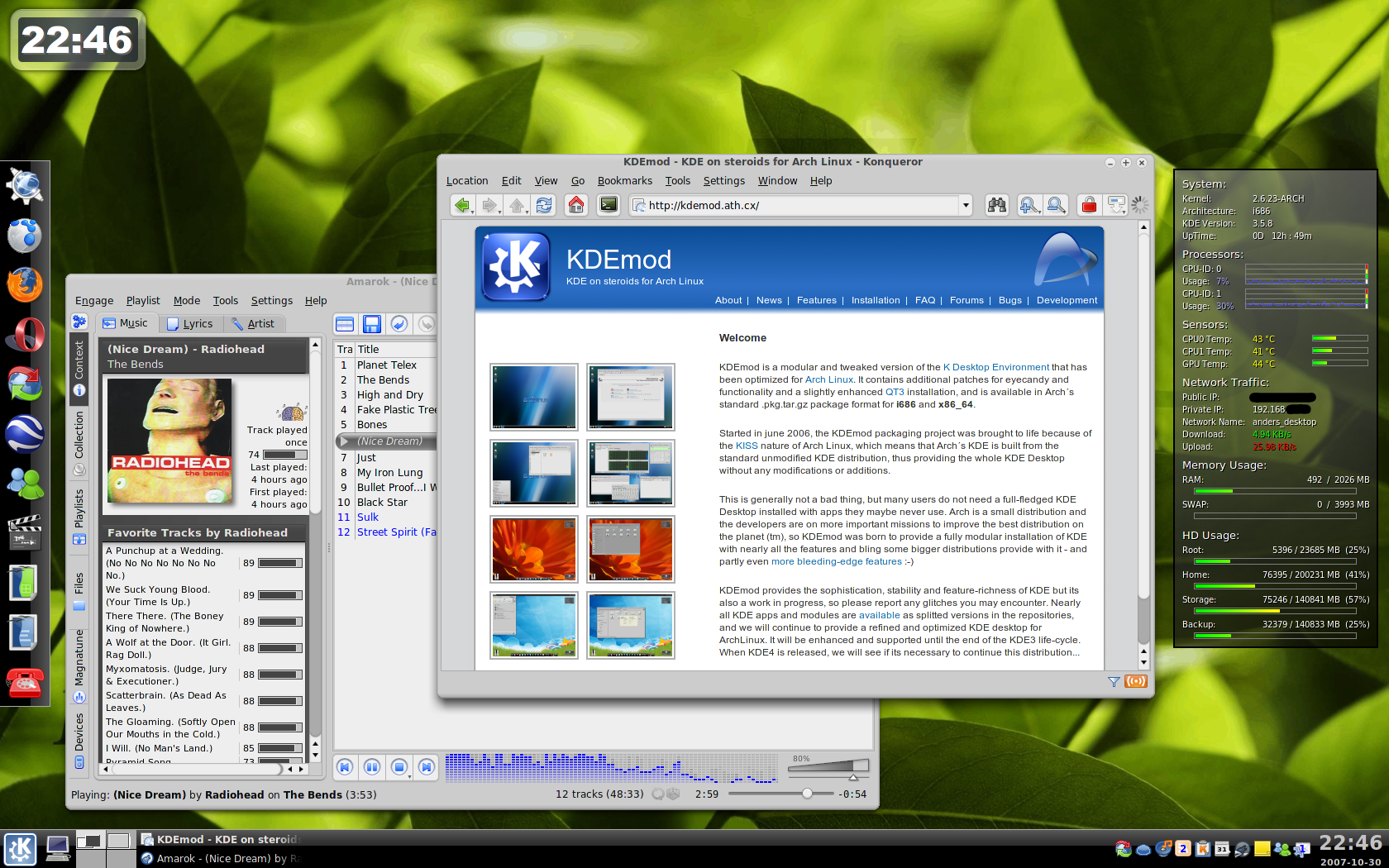Screen dimensions: 1389x868
Task: Switch to the Lyrics tab in Amarok
Action: (x=190, y=324)
